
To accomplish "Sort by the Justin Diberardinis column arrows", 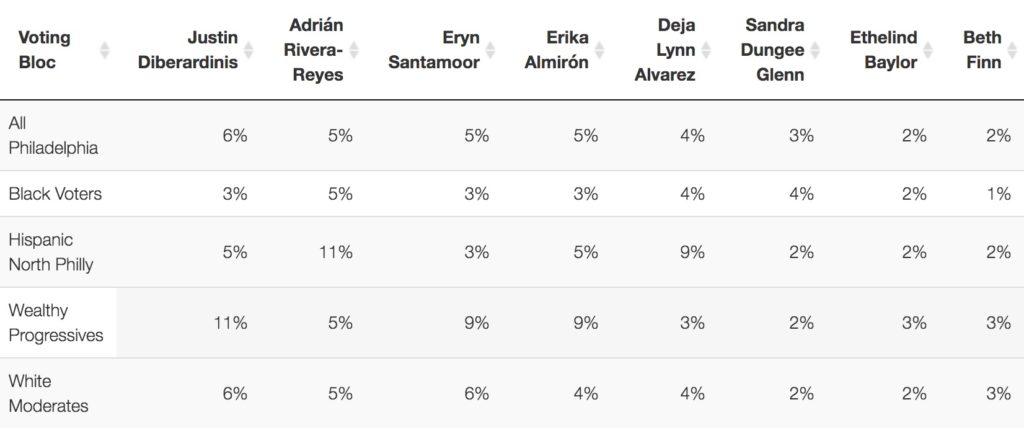I will click(249, 49).
